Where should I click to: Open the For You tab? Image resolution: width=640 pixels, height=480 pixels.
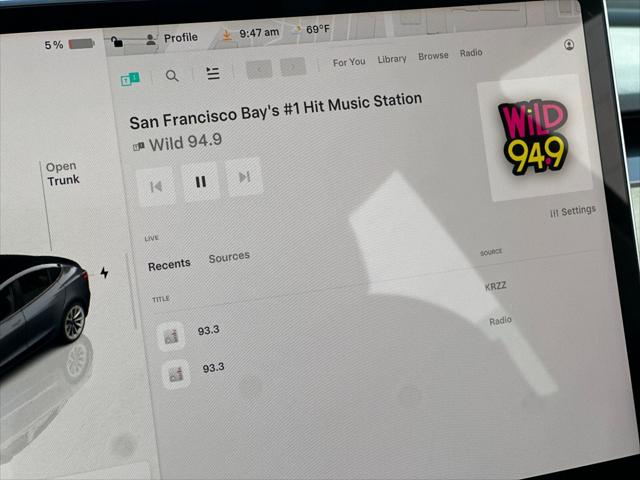point(349,62)
